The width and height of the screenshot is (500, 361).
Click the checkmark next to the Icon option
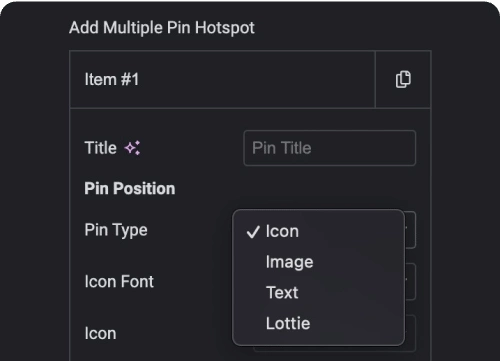(x=253, y=232)
